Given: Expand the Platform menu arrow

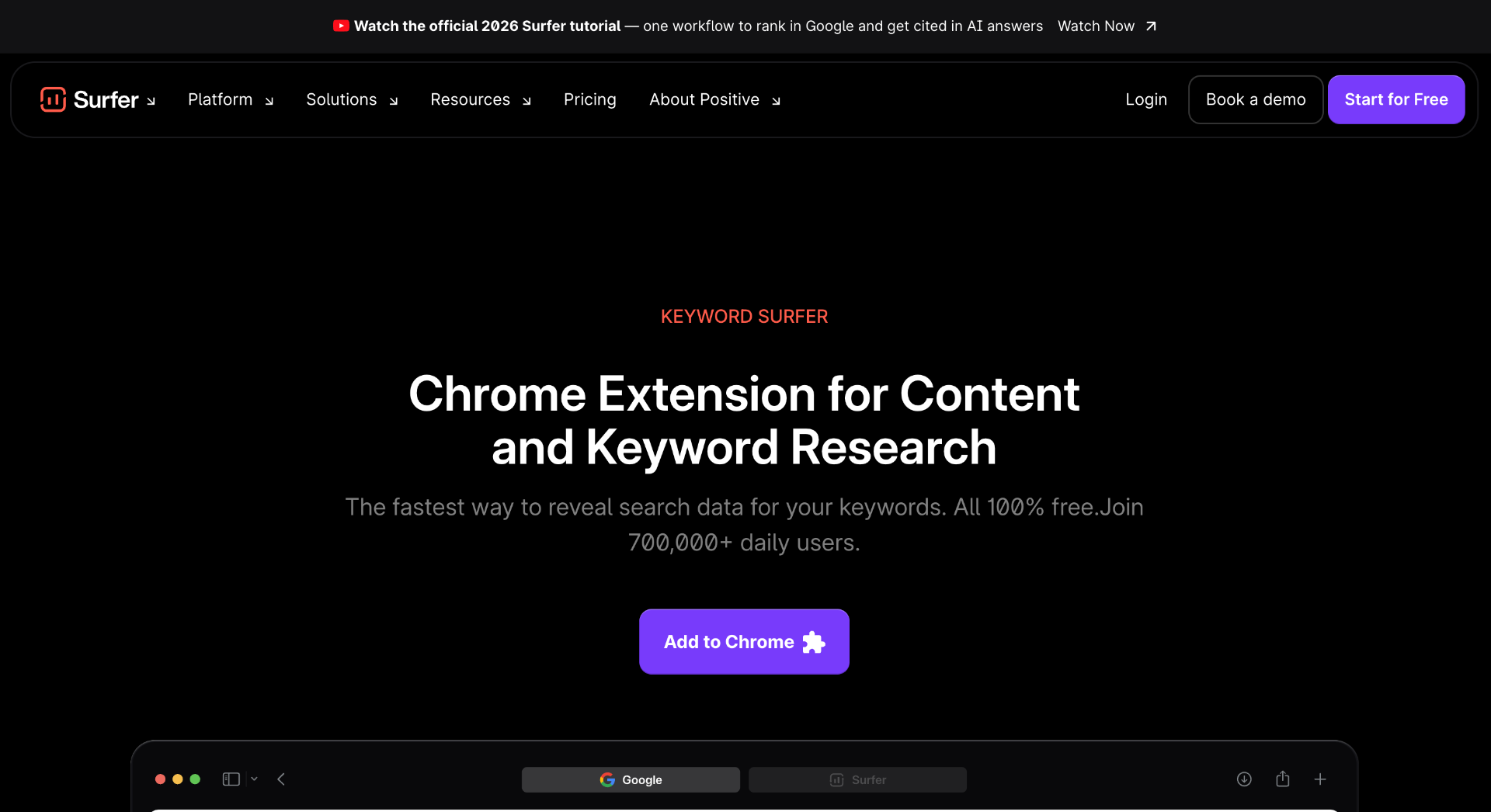Looking at the screenshot, I should [x=269, y=101].
